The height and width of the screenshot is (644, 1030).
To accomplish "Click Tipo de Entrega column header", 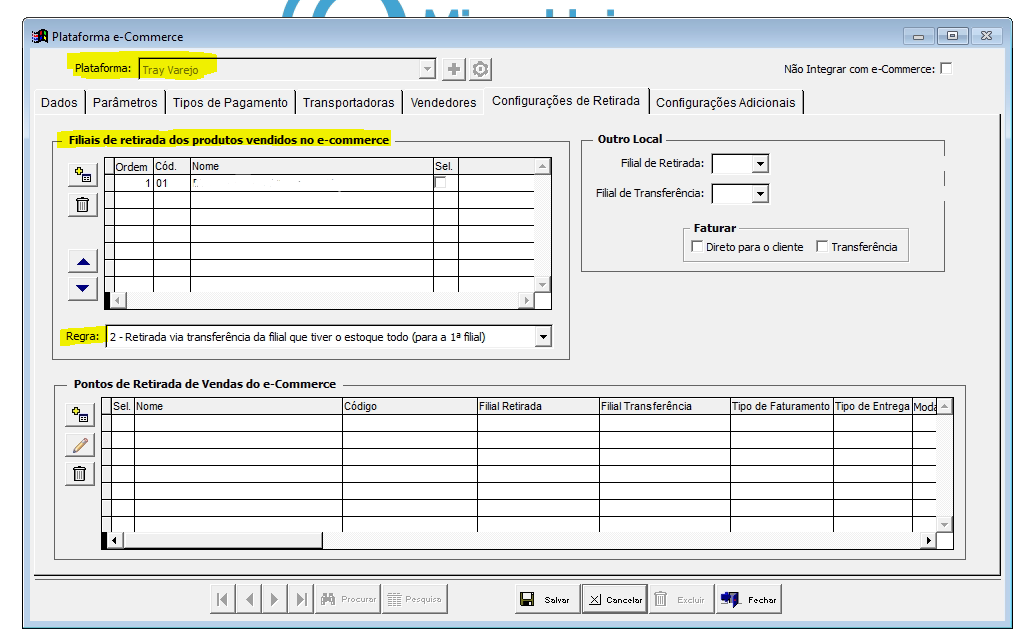I will [x=873, y=406].
